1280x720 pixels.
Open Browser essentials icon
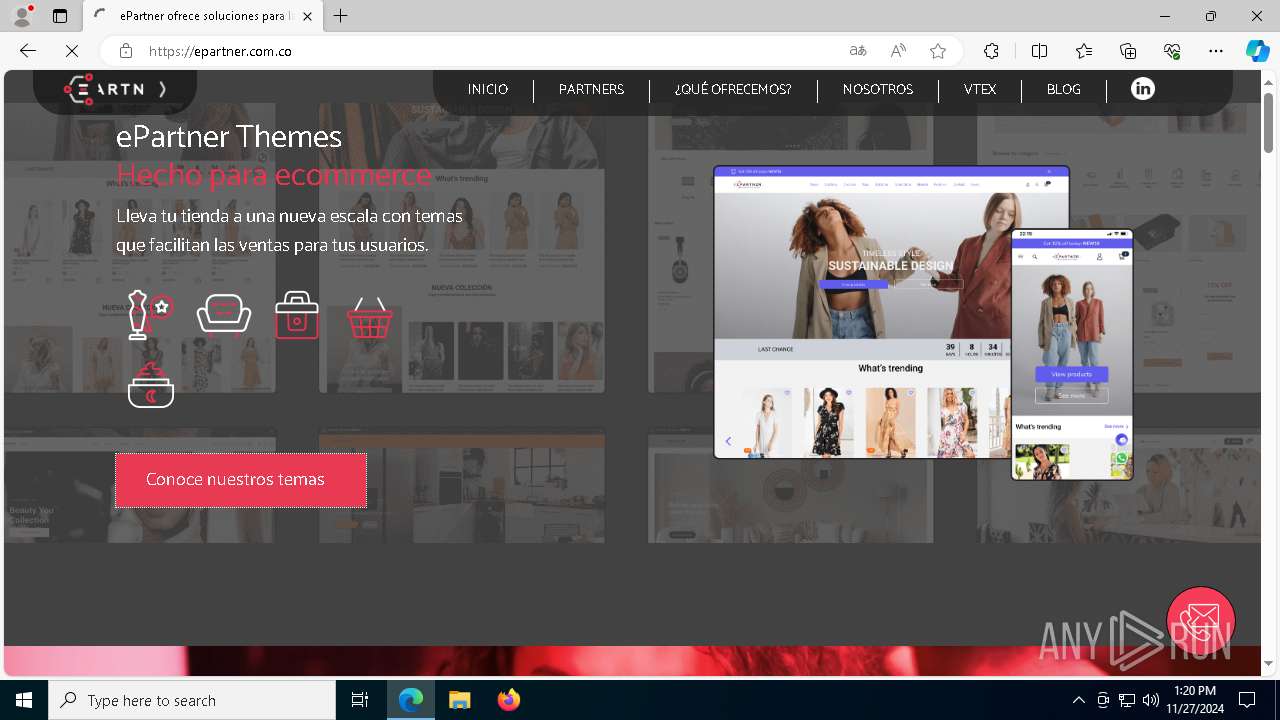(x=1172, y=51)
